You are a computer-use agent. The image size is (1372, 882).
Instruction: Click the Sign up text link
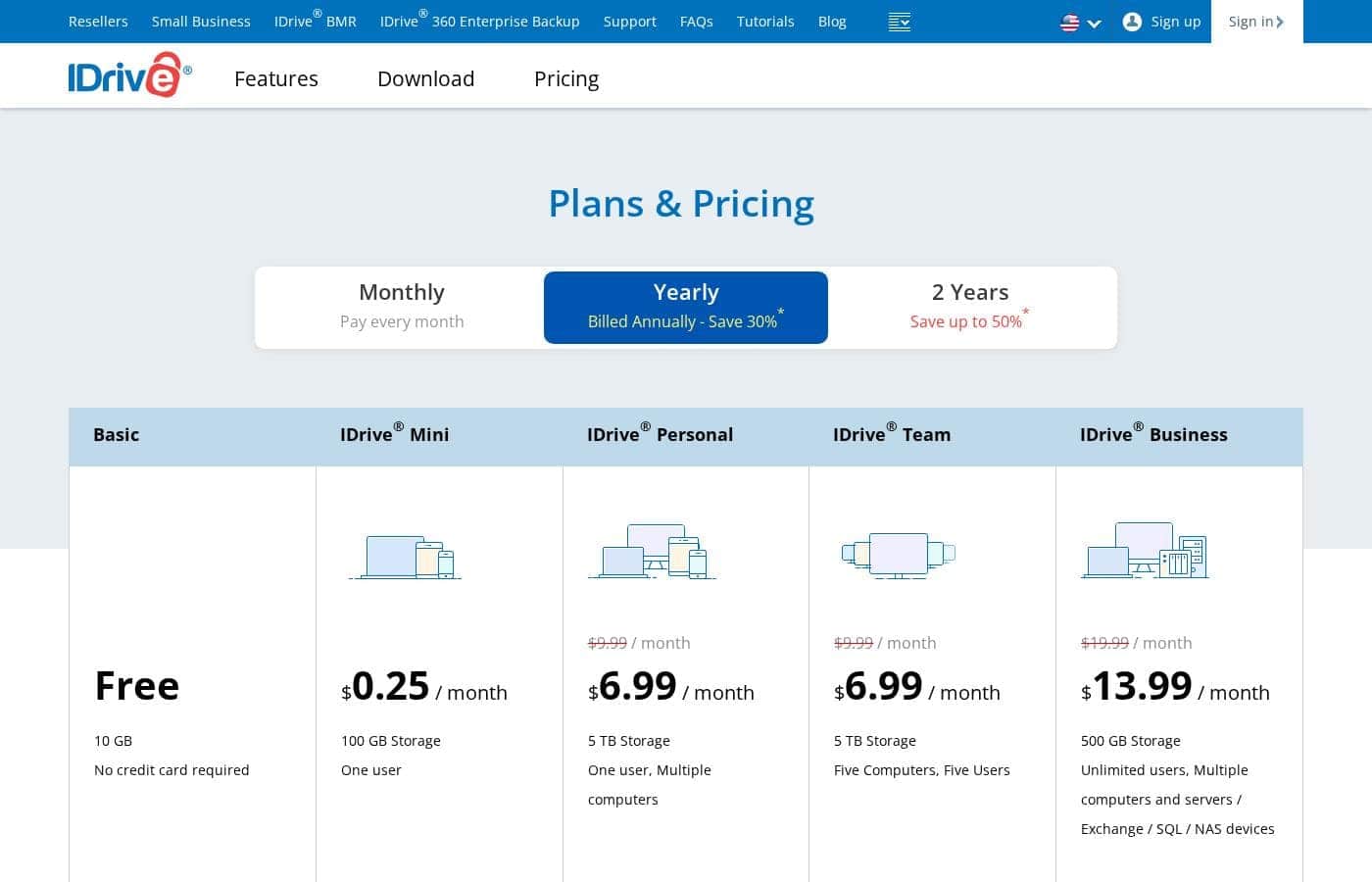[x=1176, y=22]
